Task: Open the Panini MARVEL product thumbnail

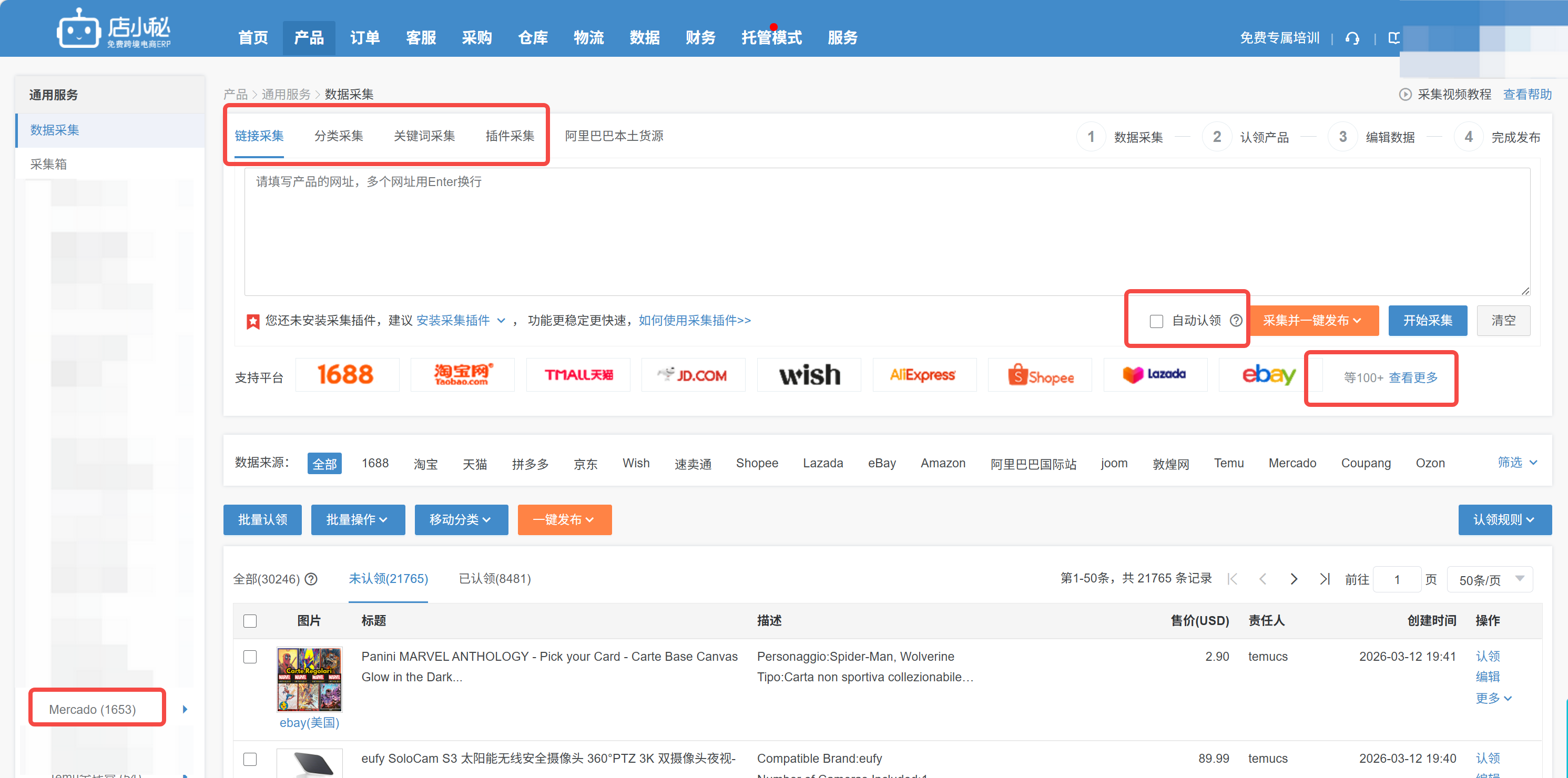Action: (309, 679)
